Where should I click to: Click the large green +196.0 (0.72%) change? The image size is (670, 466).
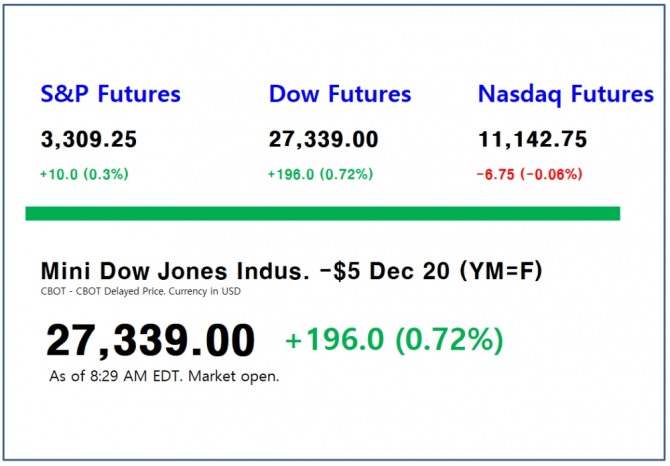point(394,340)
